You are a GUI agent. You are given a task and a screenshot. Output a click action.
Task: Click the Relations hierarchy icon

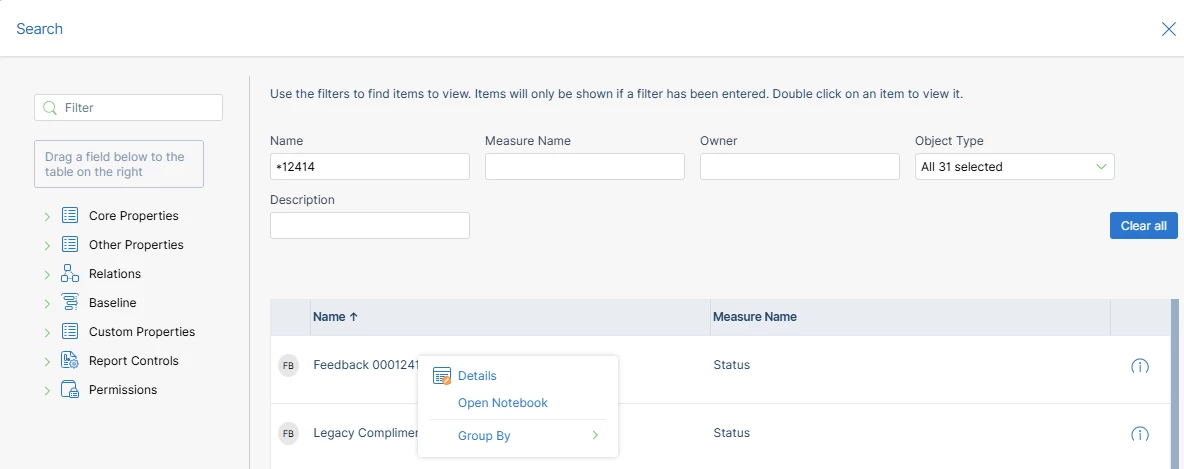coord(70,274)
